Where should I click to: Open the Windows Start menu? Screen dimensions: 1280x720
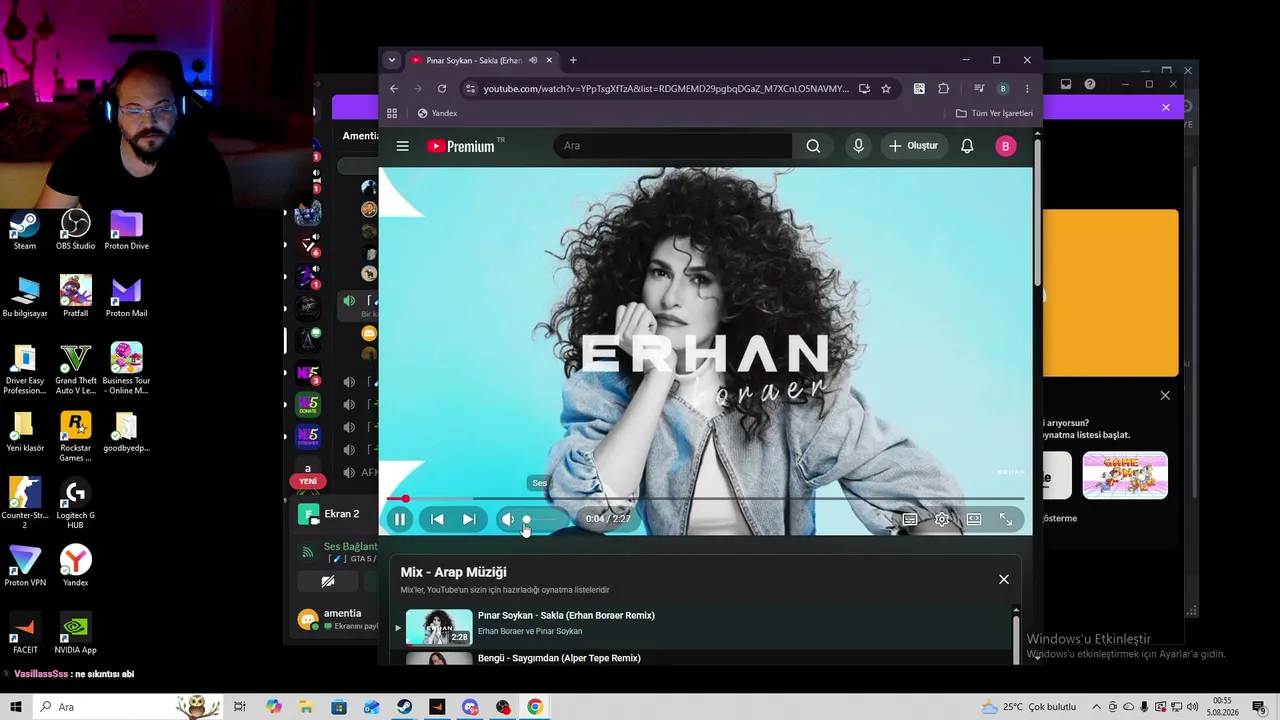pyautogui.click(x=15, y=707)
